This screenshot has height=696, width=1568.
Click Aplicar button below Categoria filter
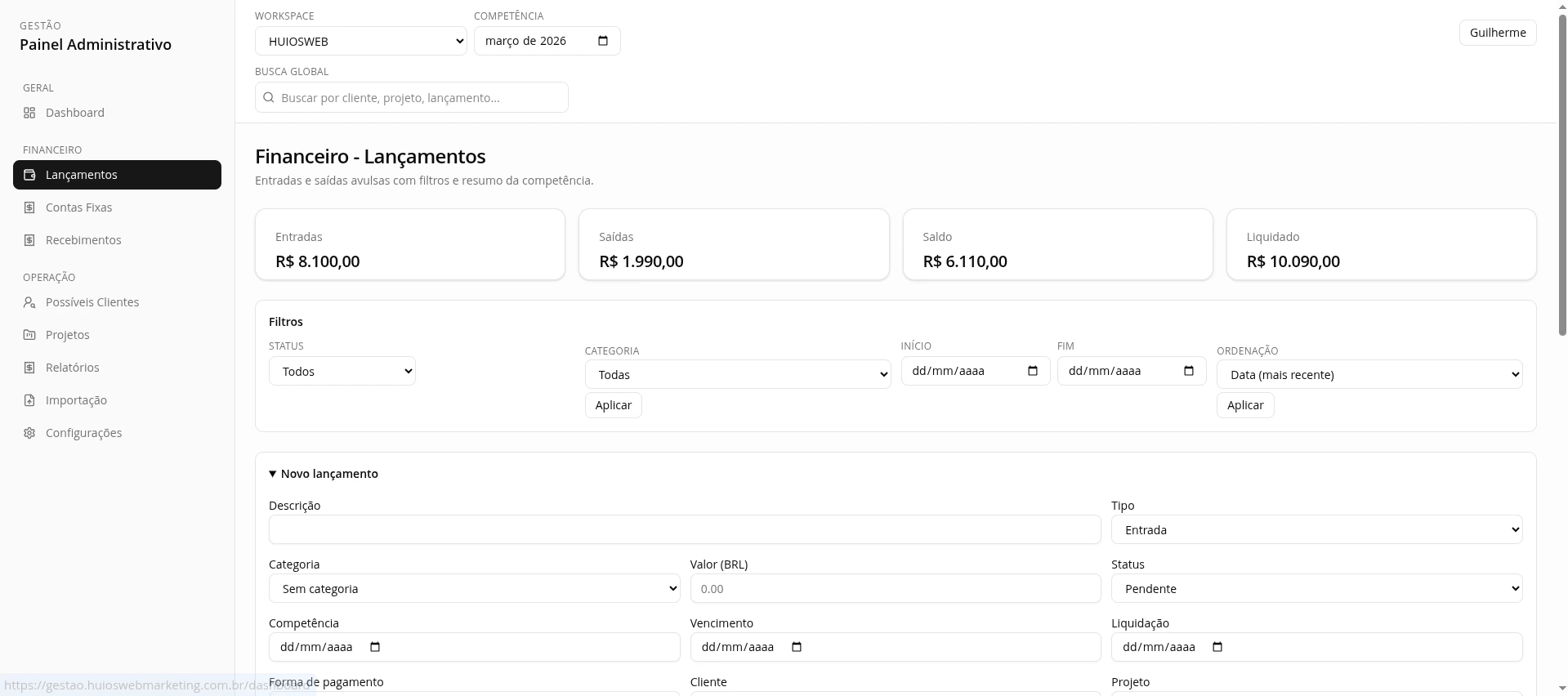pos(613,405)
